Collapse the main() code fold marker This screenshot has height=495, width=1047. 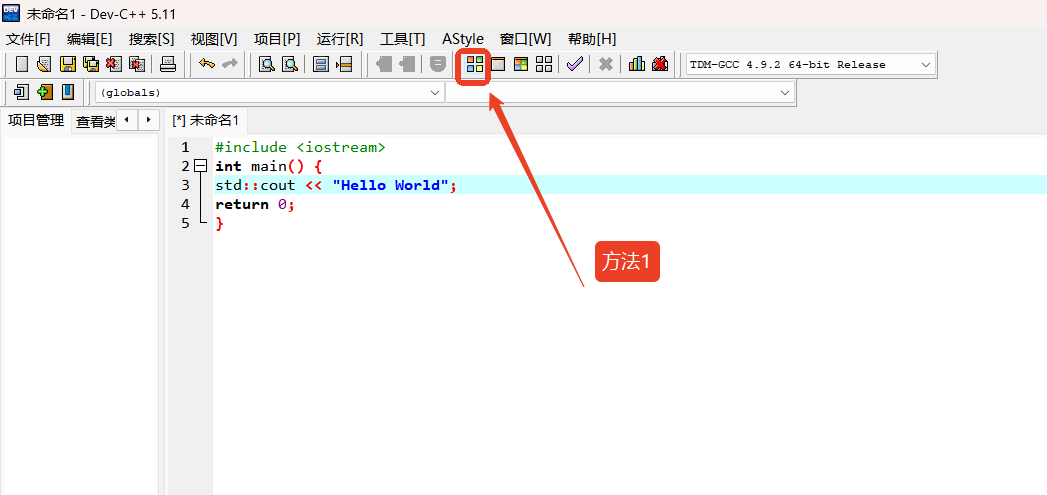[200, 166]
